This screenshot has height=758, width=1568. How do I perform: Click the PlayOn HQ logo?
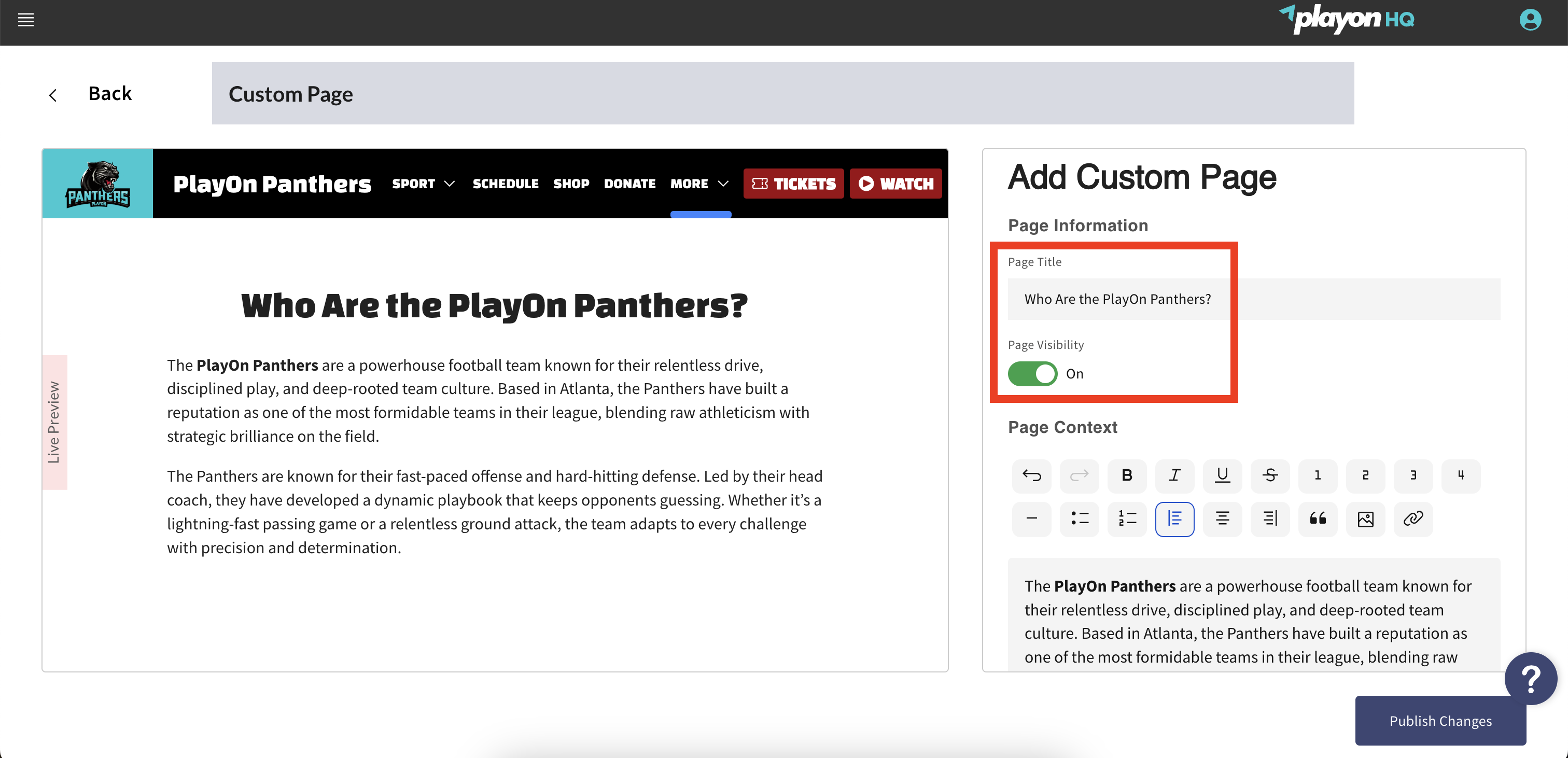pyautogui.click(x=1347, y=19)
